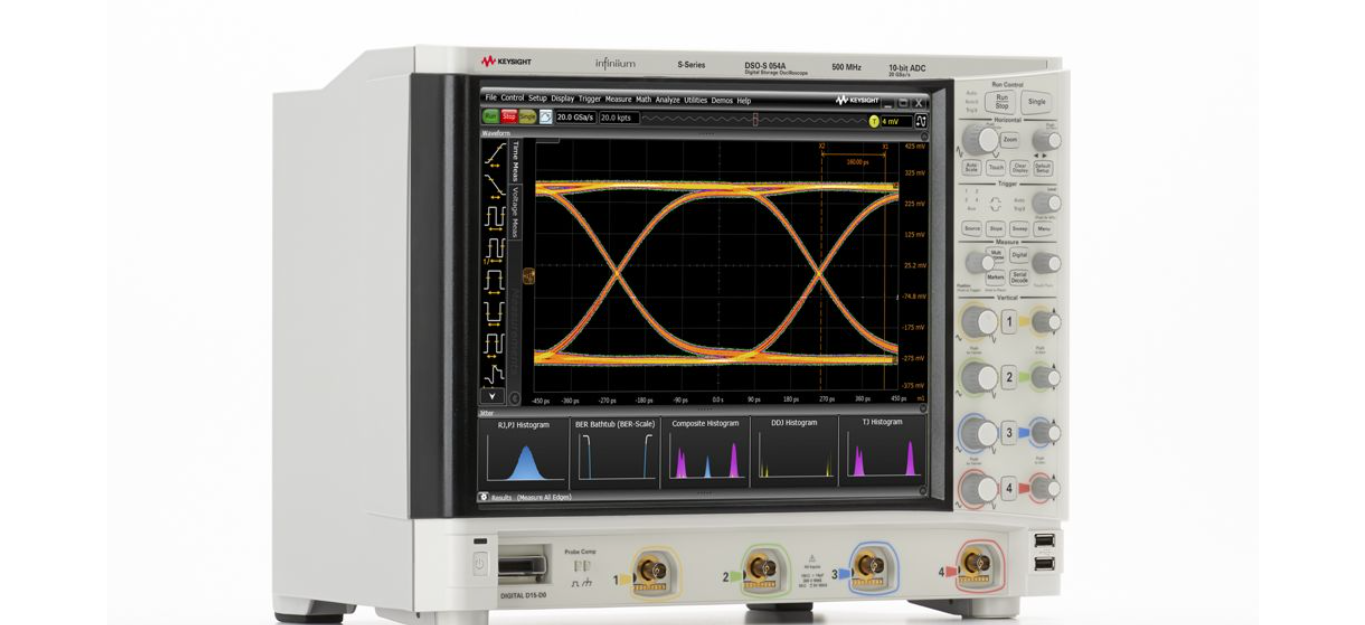
Task: Expand more measurement icons with down arrow
Action: (493, 397)
